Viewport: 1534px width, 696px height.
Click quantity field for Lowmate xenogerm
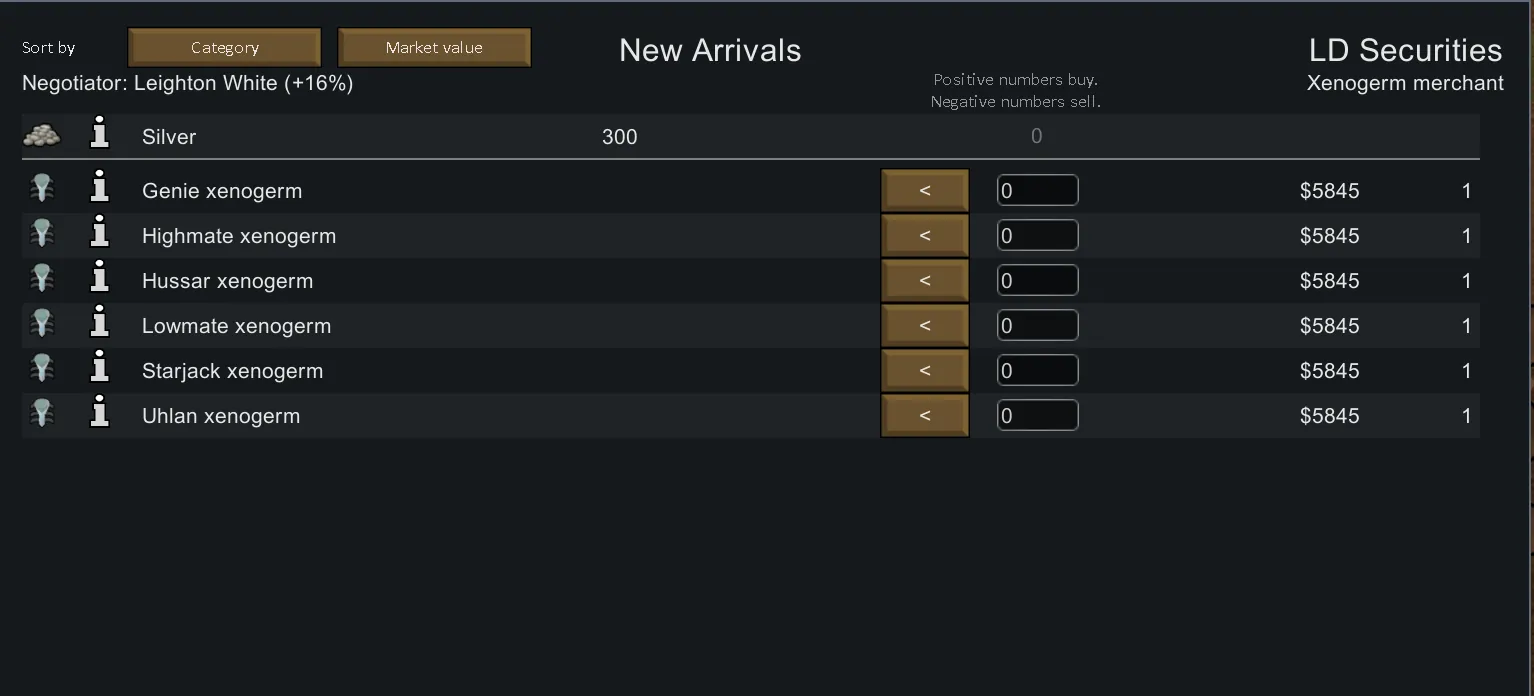[1037, 326]
